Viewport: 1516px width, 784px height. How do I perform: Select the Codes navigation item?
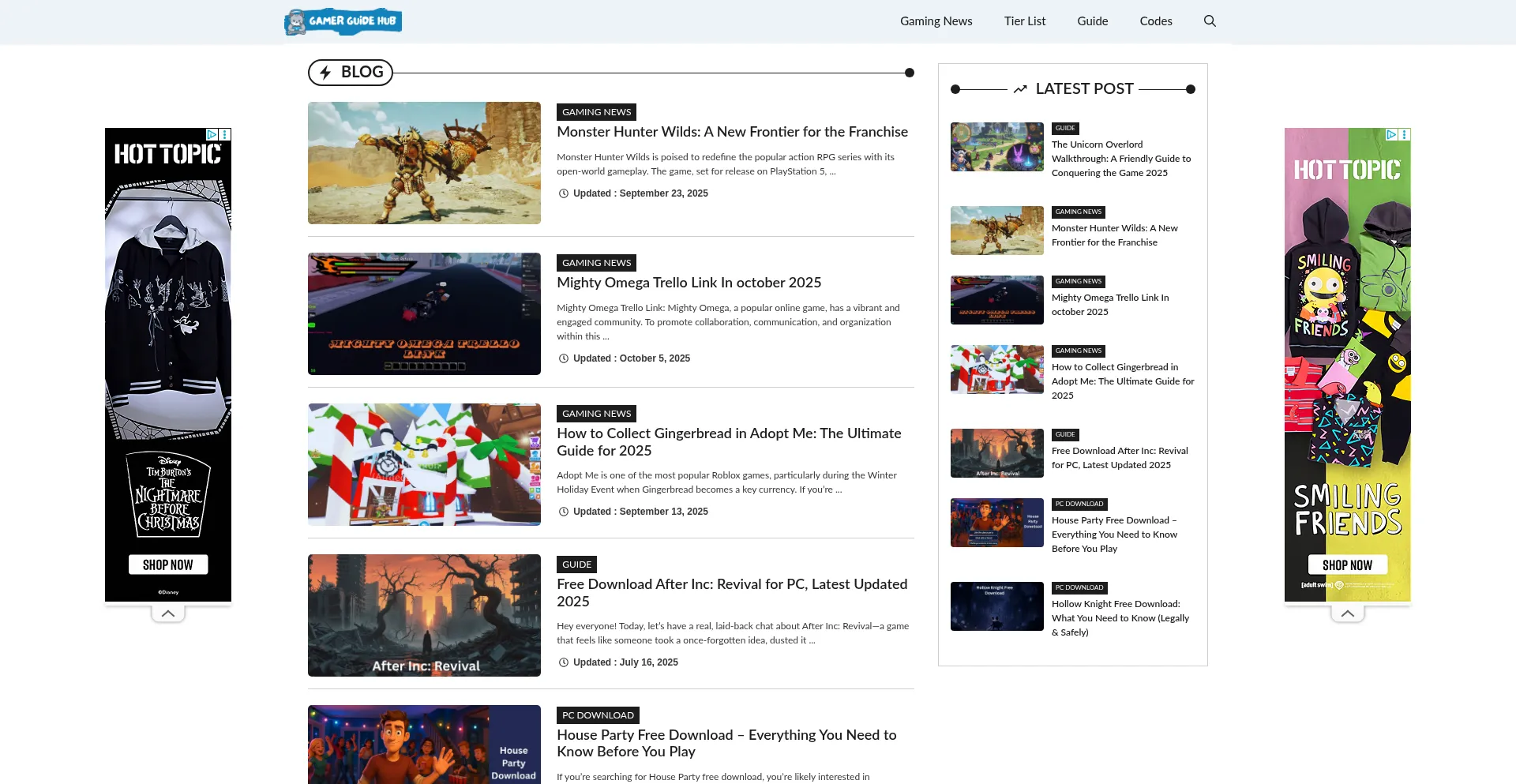1155,21
